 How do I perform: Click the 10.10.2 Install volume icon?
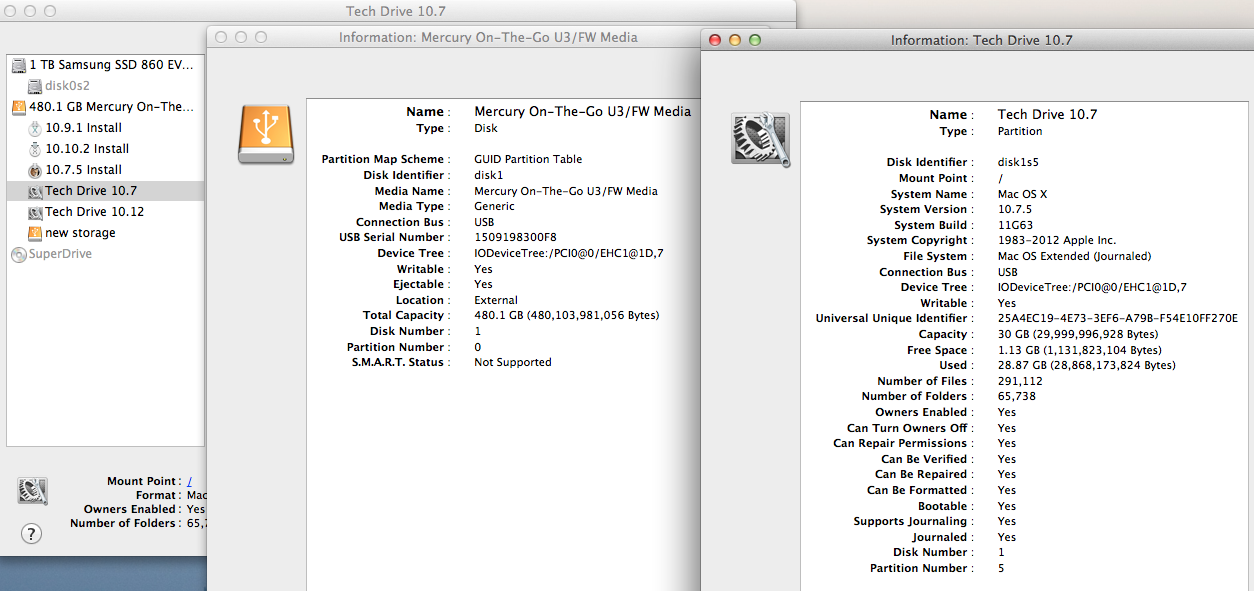click(35, 149)
